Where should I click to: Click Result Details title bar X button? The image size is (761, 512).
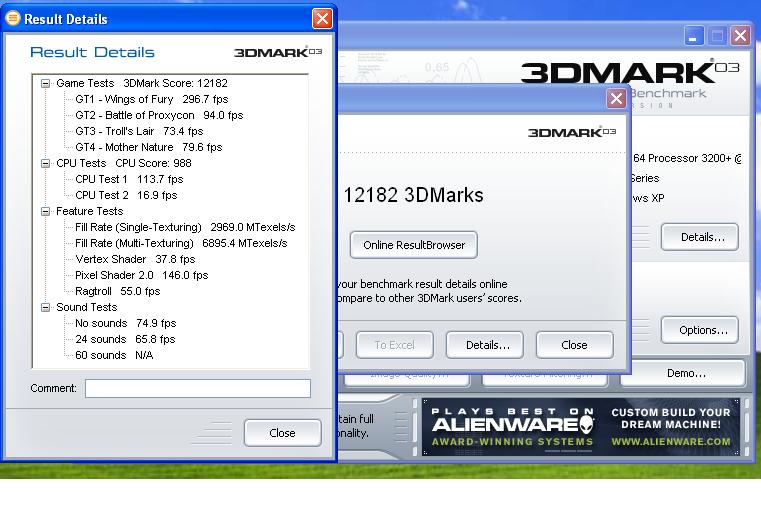pyautogui.click(x=322, y=19)
